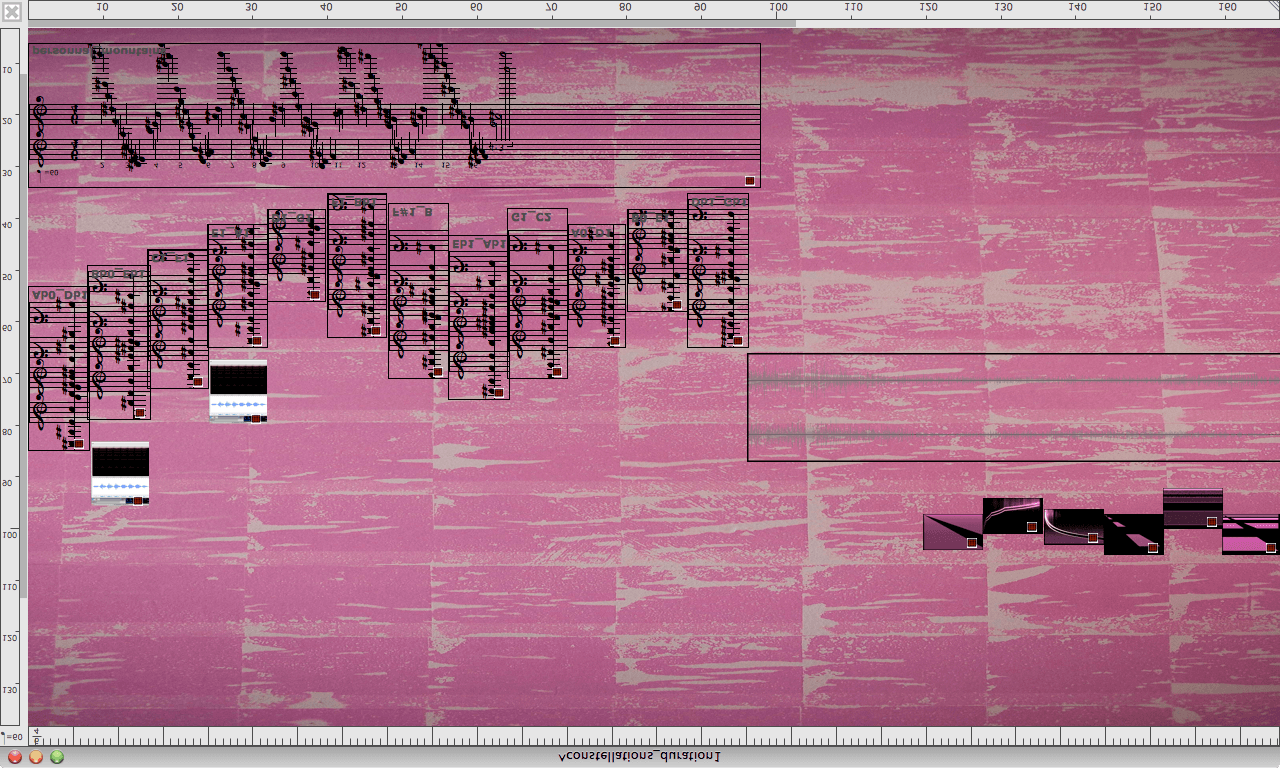Select the dark horizontal-striped box
This screenshot has height=768, width=1280.
1193,508
